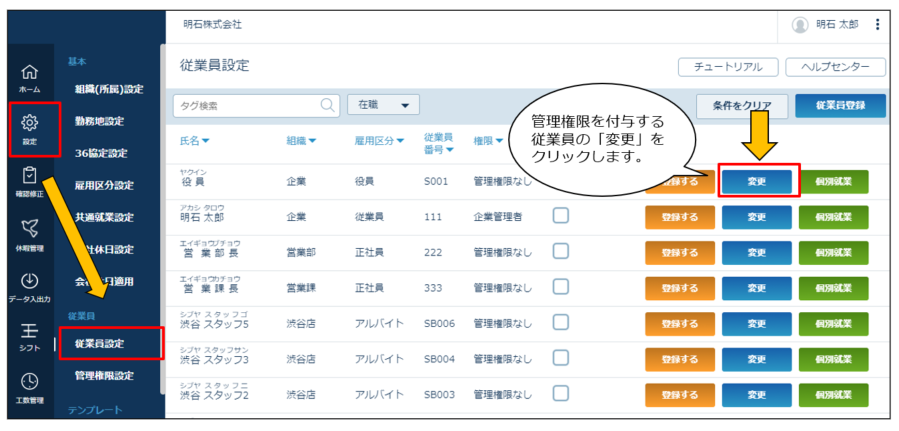
Task: Click the 設定 gear icon
Action: point(30,123)
